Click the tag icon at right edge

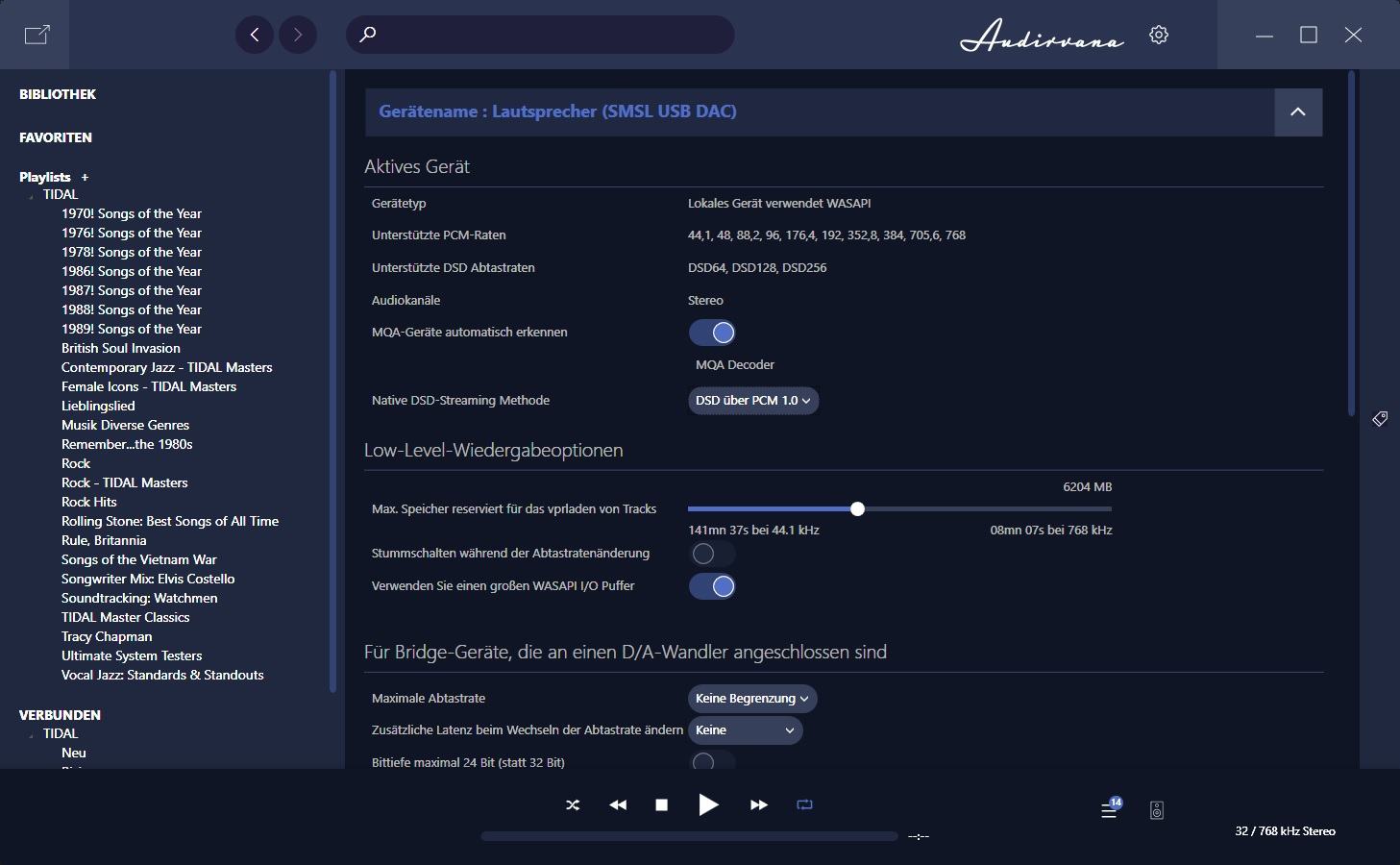[1380, 419]
